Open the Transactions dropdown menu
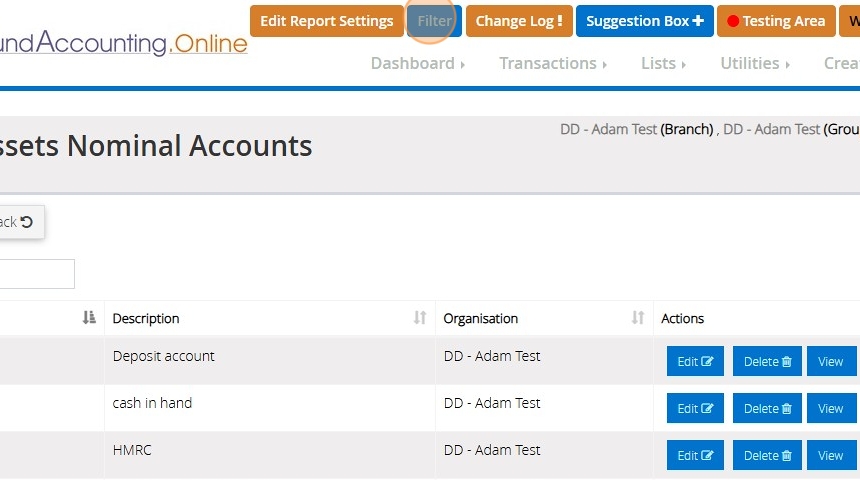 coord(553,63)
